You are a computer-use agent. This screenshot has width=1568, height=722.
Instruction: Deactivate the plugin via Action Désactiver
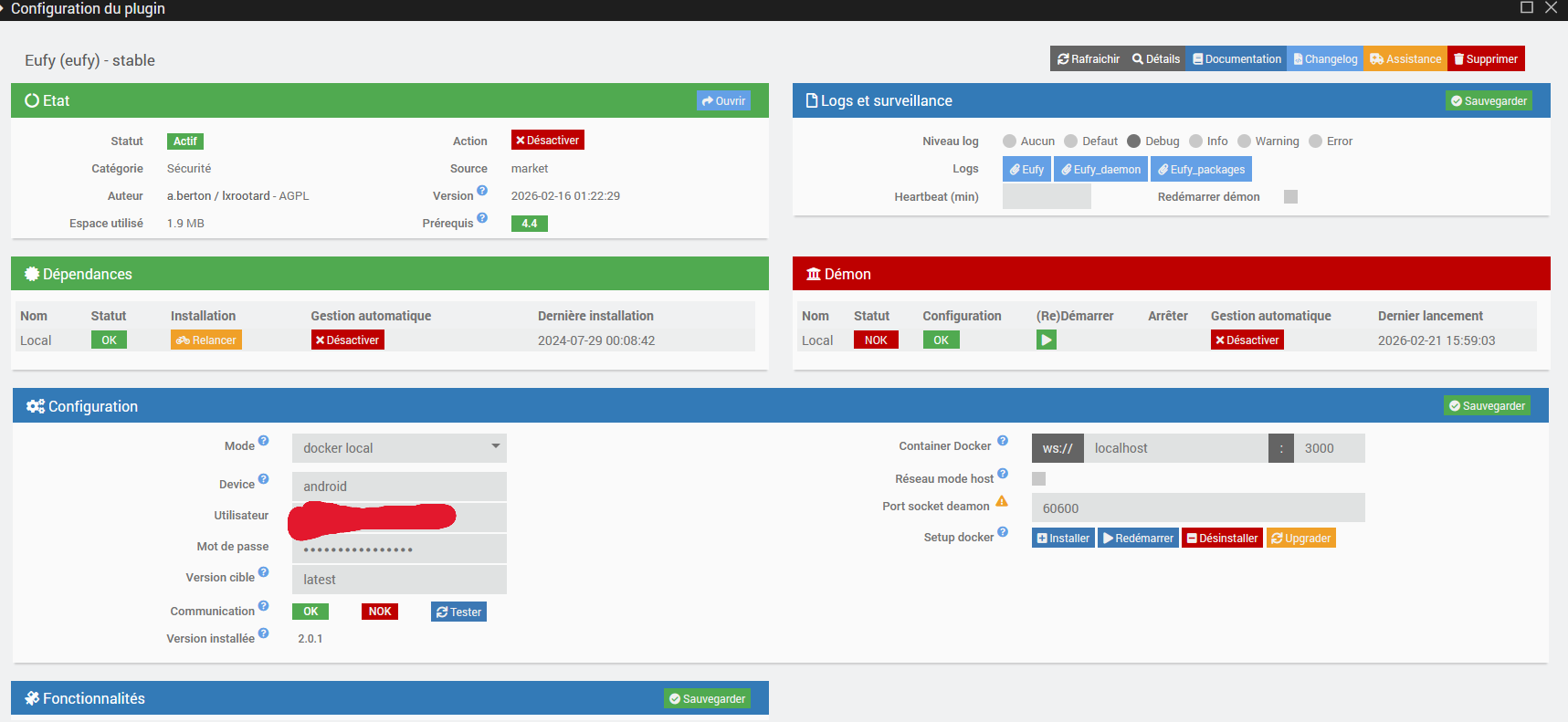pos(548,141)
